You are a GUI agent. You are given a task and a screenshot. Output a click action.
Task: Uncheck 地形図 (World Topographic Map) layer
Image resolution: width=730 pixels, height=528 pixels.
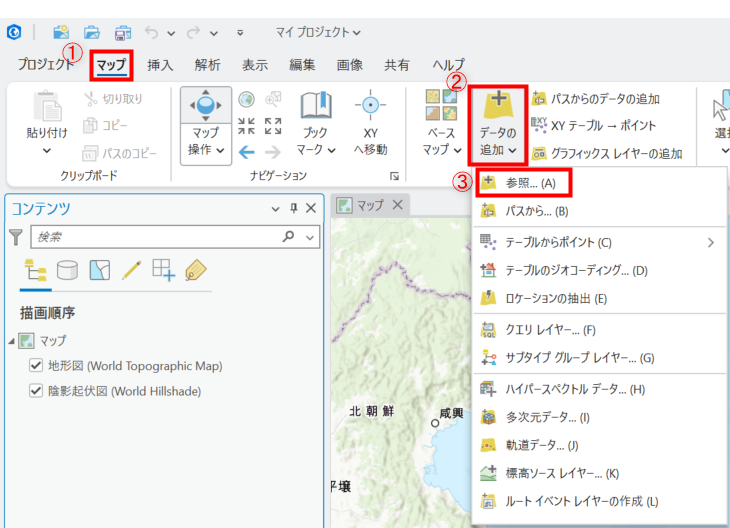(x=36, y=366)
